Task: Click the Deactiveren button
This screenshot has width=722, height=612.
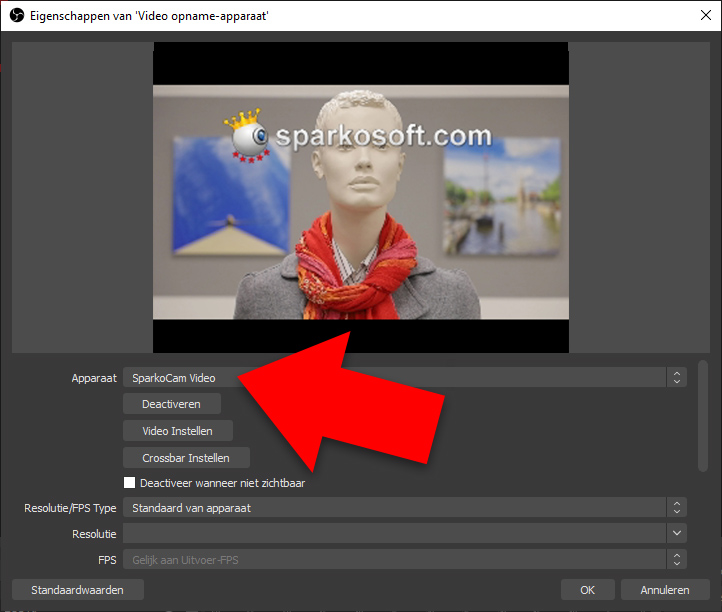Action: coord(172,404)
